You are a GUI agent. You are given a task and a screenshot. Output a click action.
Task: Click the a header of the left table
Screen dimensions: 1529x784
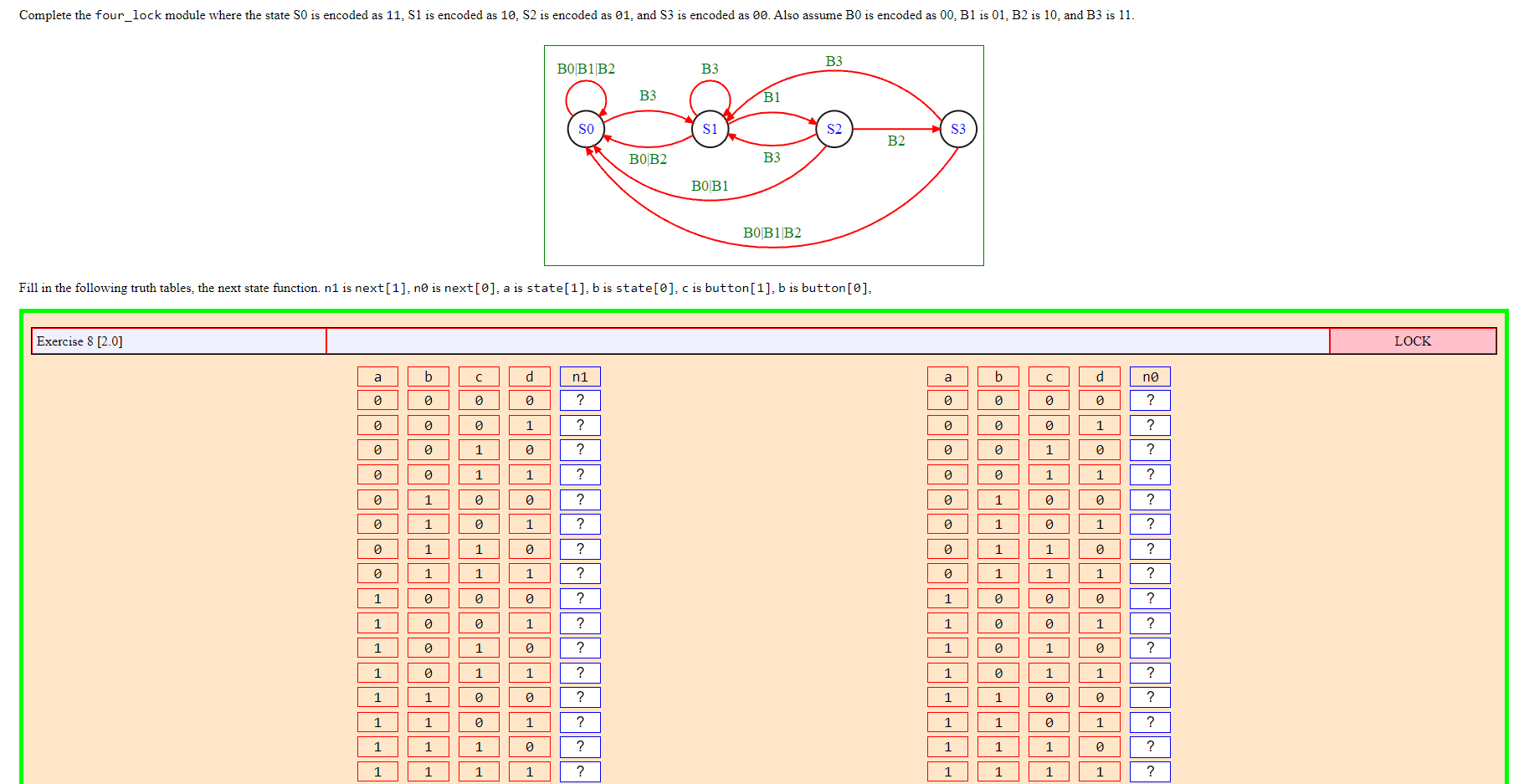point(378,376)
